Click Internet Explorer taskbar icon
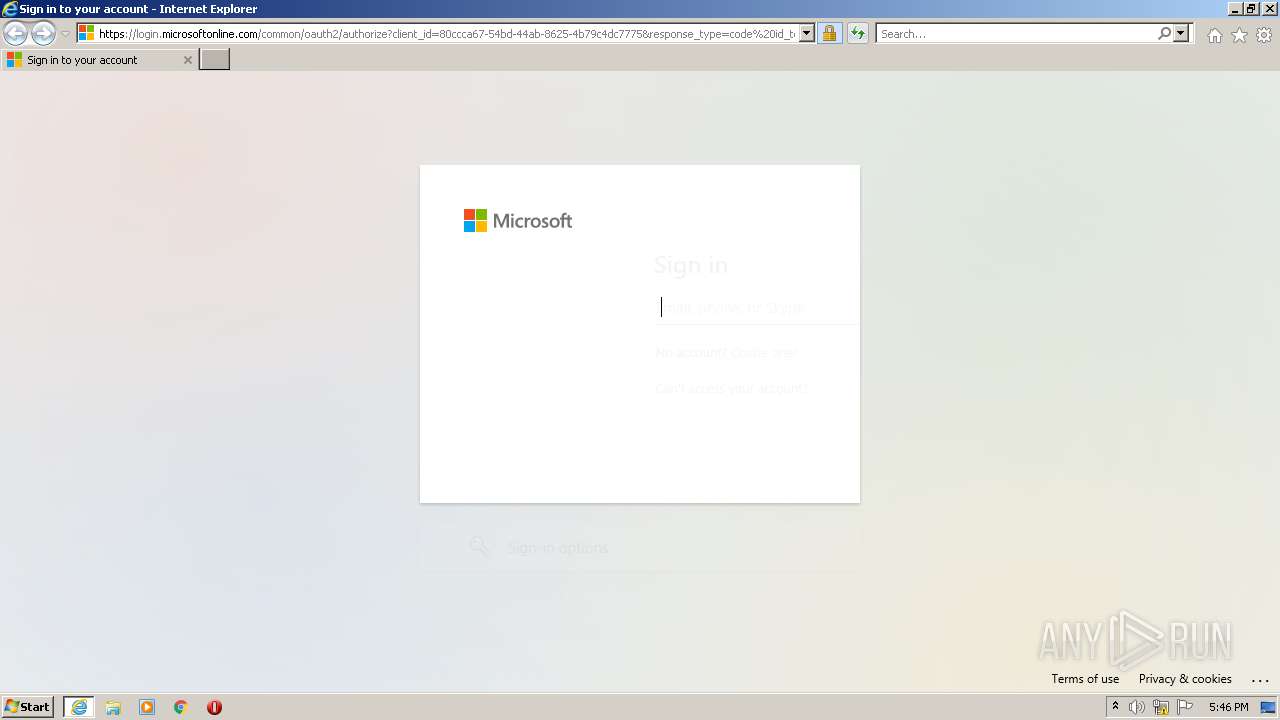The height and width of the screenshot is (720, 1280). click(x=79, y=707)
